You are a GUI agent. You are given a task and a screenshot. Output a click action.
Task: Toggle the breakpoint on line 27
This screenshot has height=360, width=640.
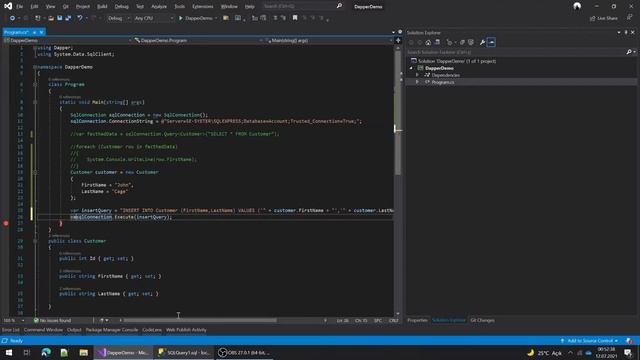point(6,223)
